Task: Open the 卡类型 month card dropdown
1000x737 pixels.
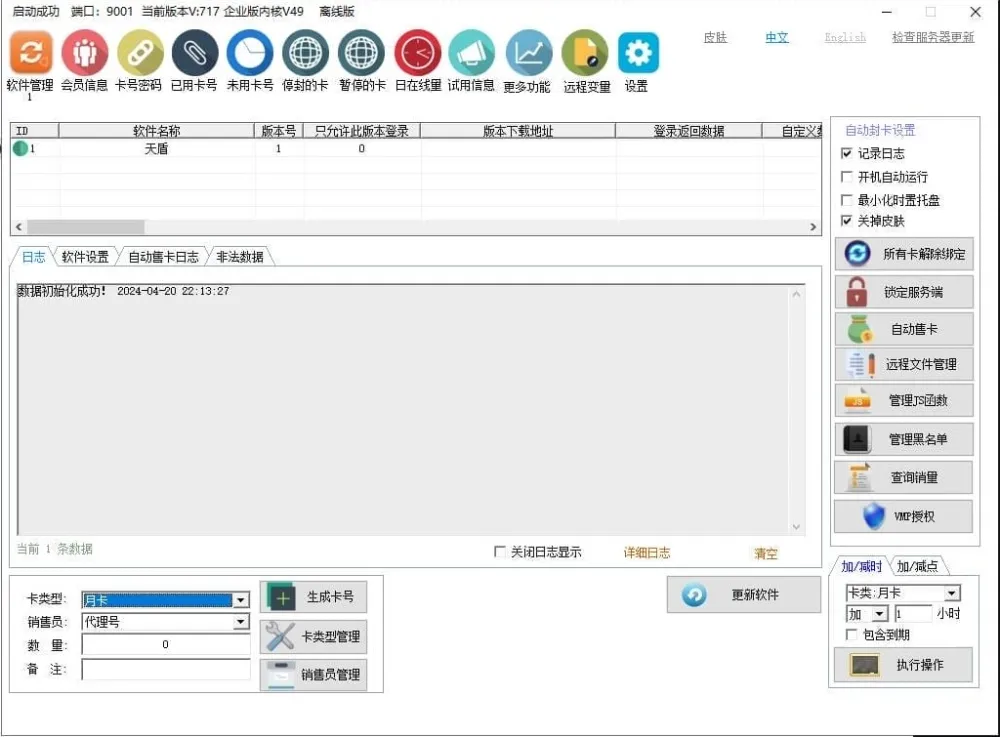Action: pyautogui.click(x=242, y=599)
